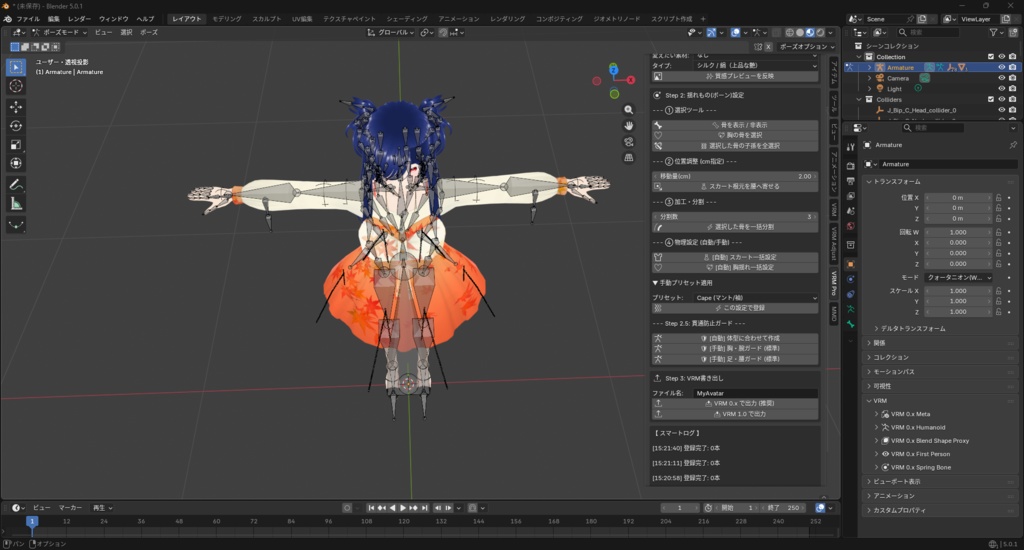Uncheck the Collection exclude checkbox in outliner
This screenshot has height=550, width=1024.
(x=991, y=57)
